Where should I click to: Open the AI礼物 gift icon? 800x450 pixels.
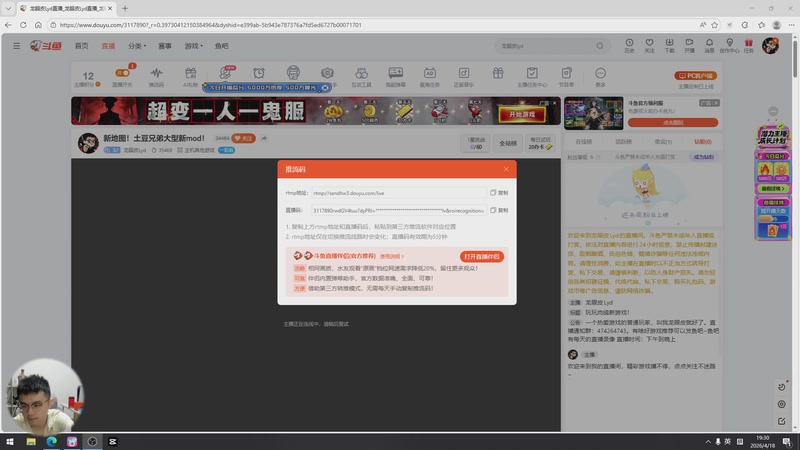[190, 76]
